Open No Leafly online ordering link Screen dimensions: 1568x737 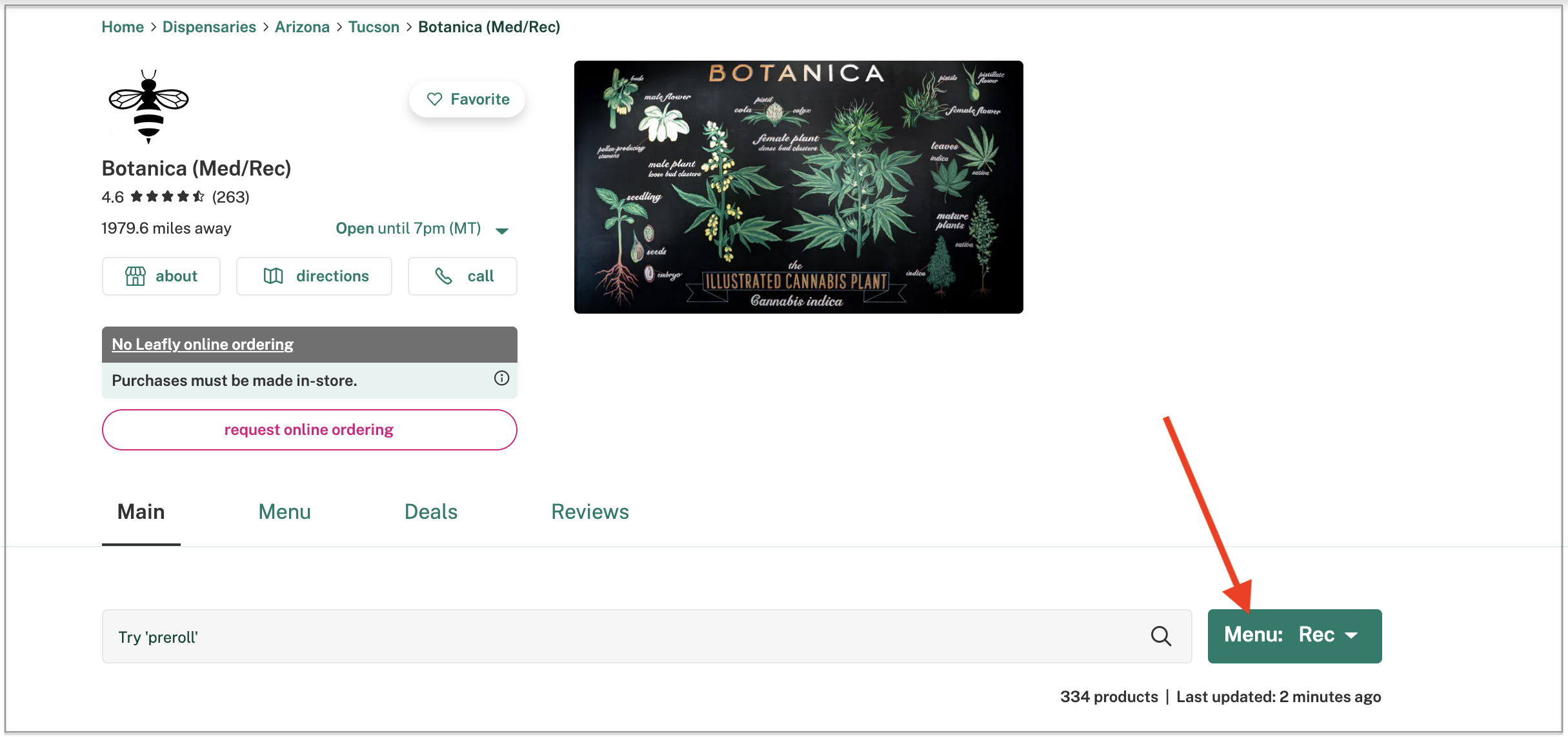coord(203,345)
